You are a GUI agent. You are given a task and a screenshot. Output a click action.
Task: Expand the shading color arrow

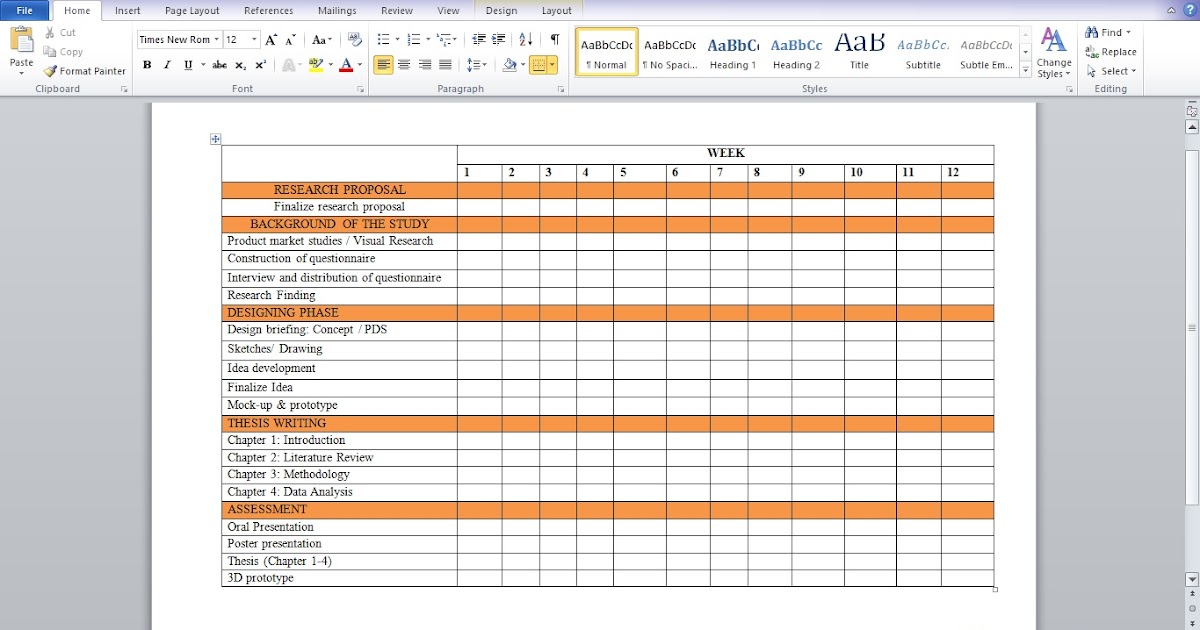pos(523,65)
